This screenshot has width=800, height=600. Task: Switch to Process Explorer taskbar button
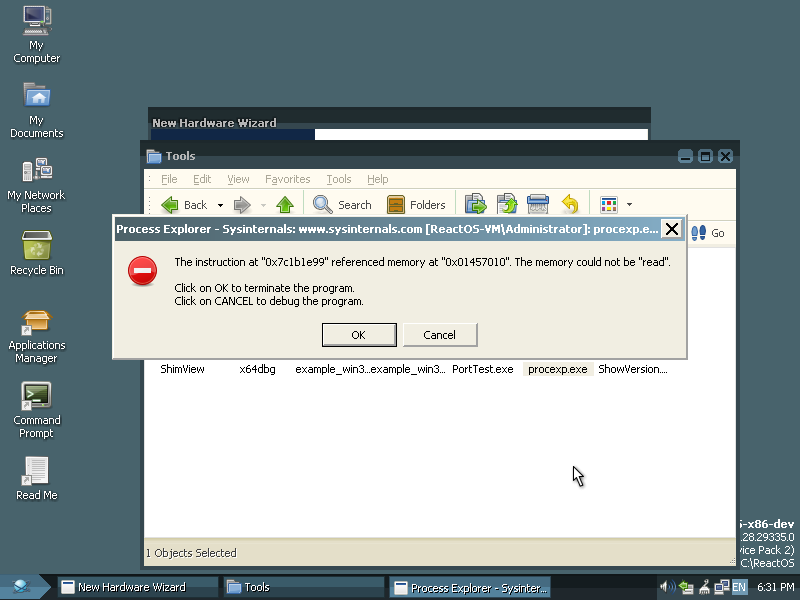coord(469,587)
